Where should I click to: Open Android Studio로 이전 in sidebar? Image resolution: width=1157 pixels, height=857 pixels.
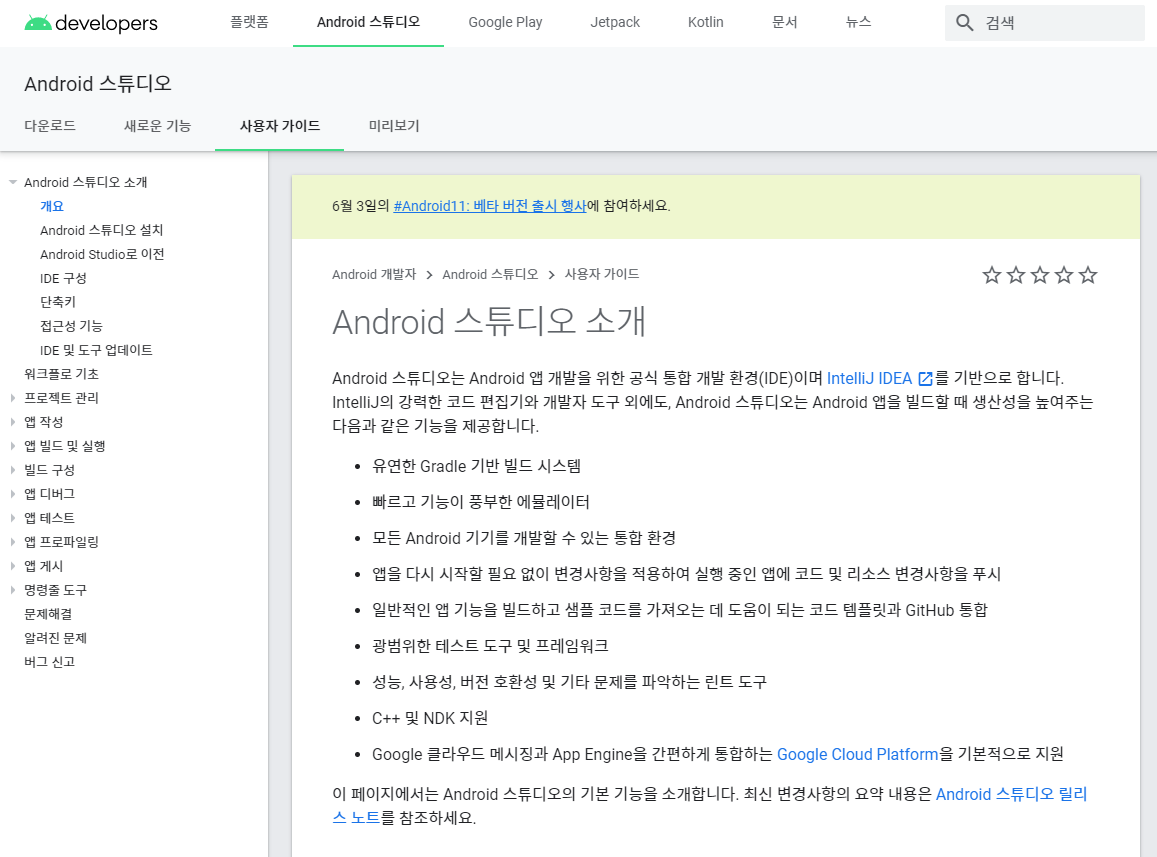coord(102,254)
